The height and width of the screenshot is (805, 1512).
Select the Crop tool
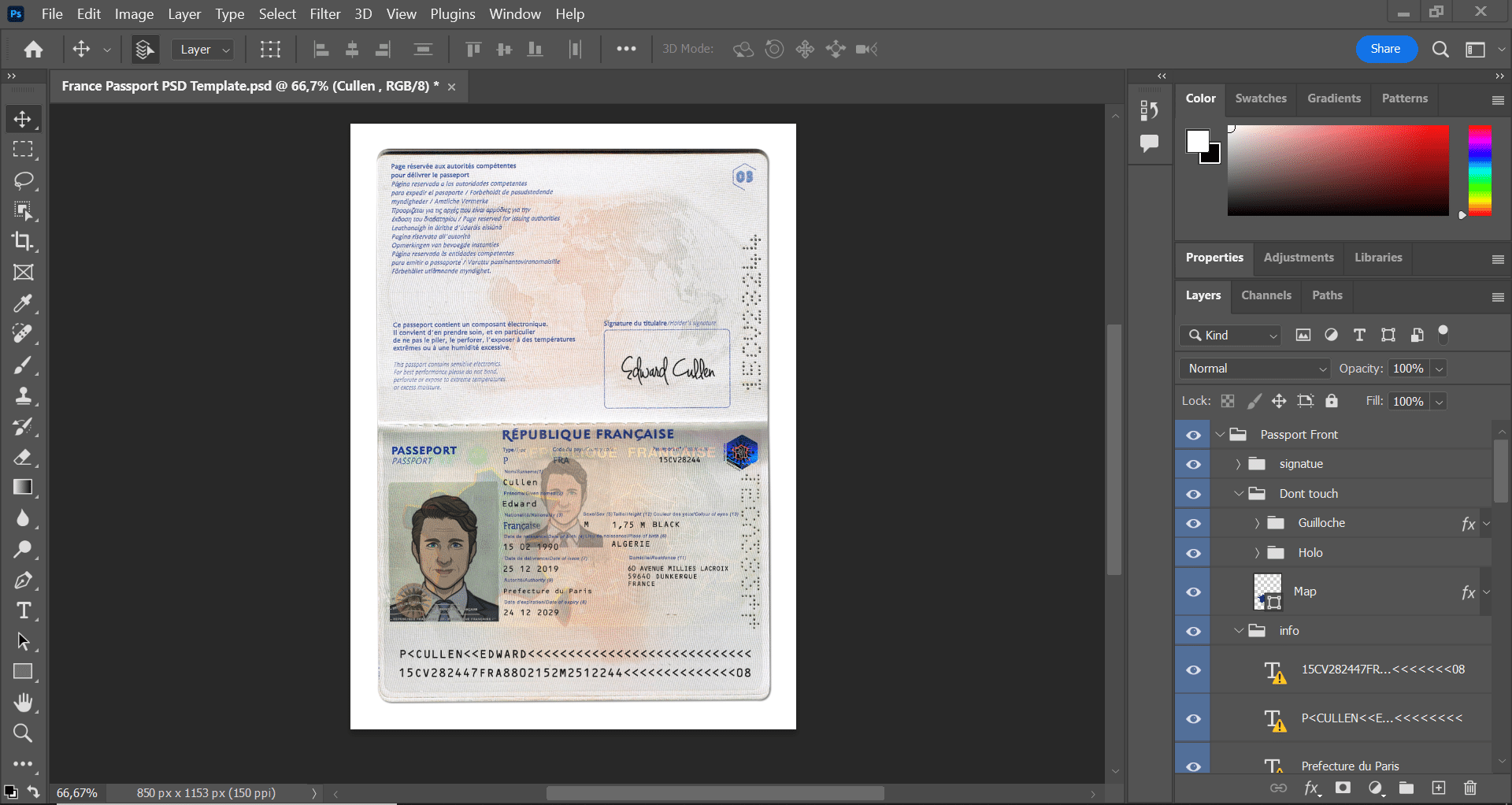[x=23, y=242]
